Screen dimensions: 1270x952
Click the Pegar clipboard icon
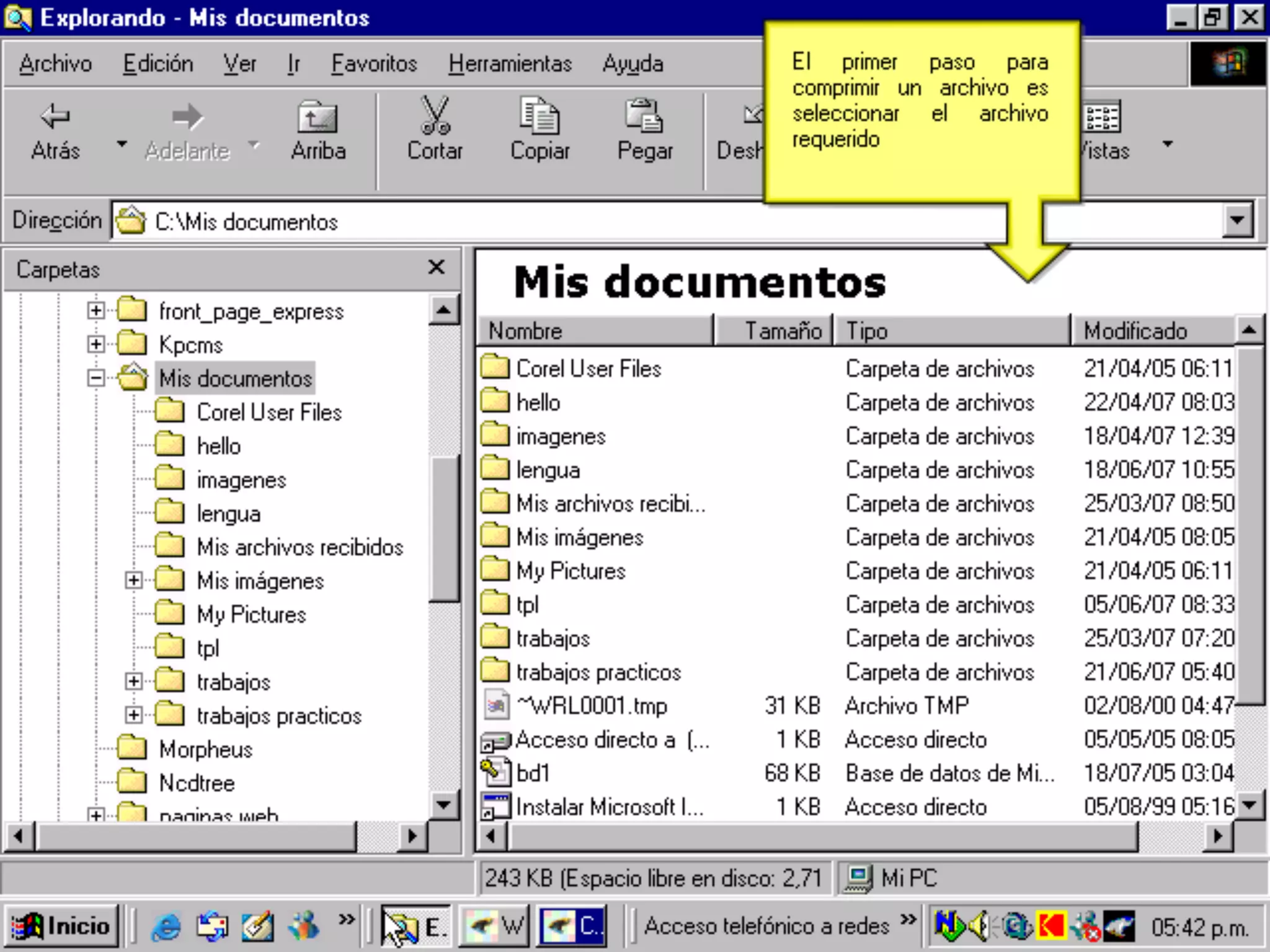point(644,117)
